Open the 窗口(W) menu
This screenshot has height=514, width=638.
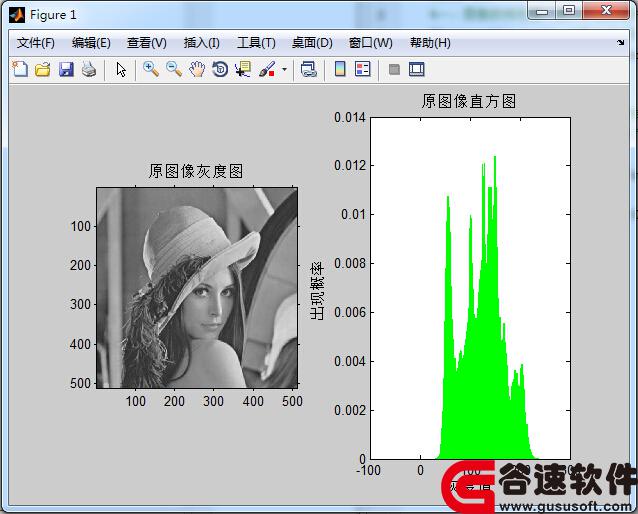coord(370,43)
